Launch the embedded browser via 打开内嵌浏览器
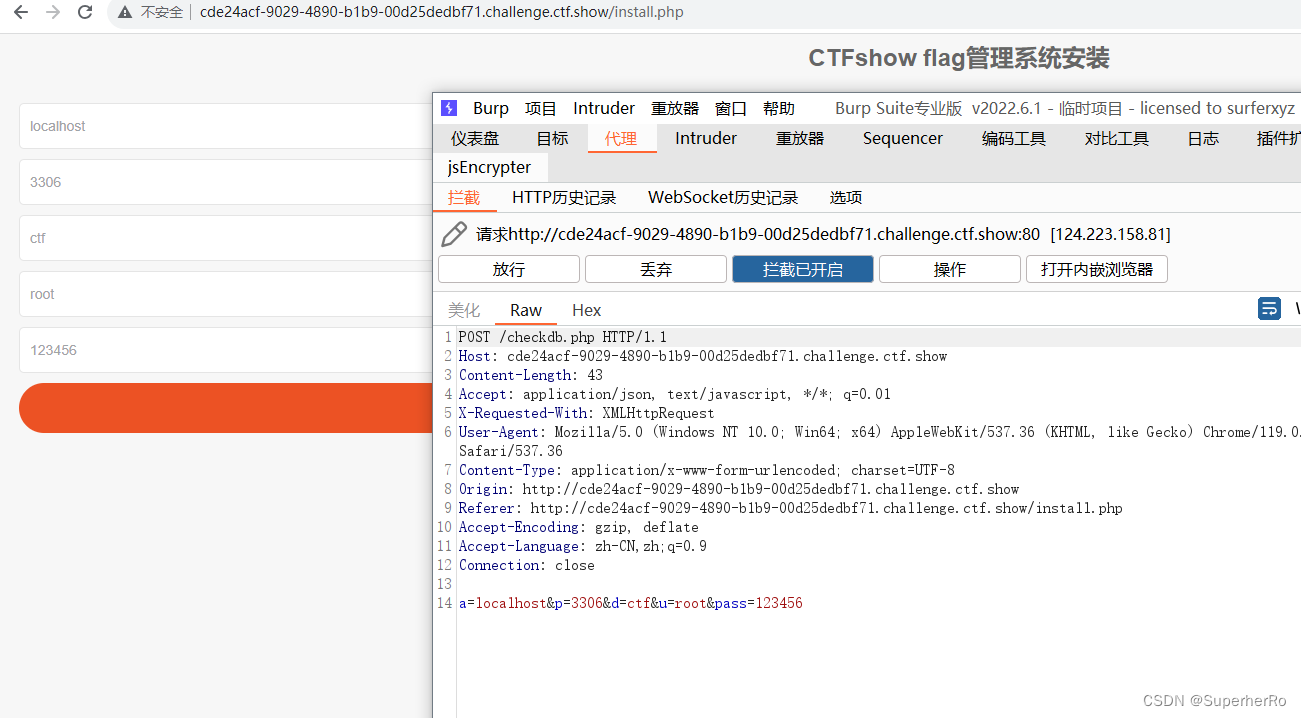 [1096, 268]
